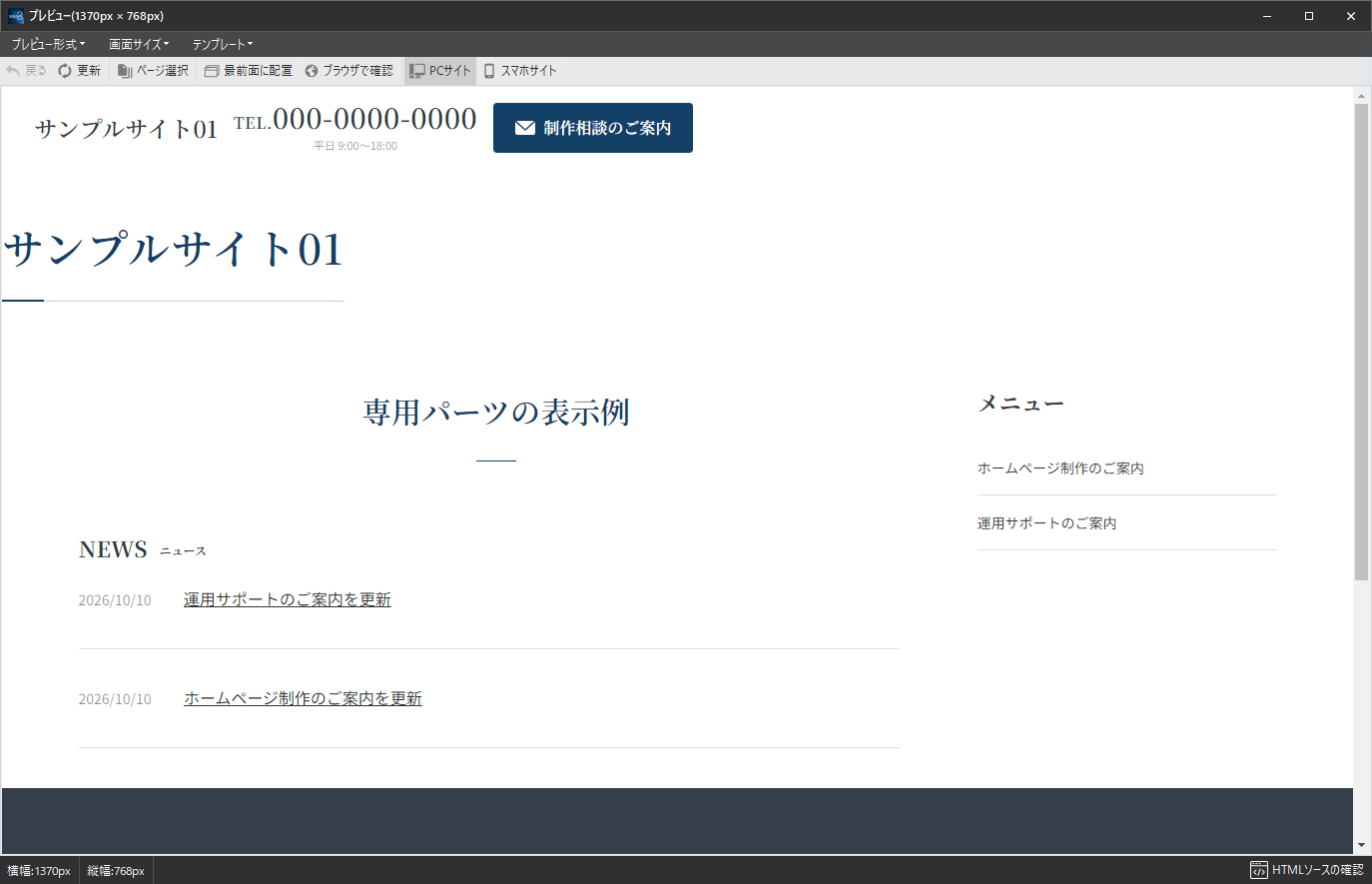
Task: Click the サンプルサイト01 header logo text
Action: (126, 129)
